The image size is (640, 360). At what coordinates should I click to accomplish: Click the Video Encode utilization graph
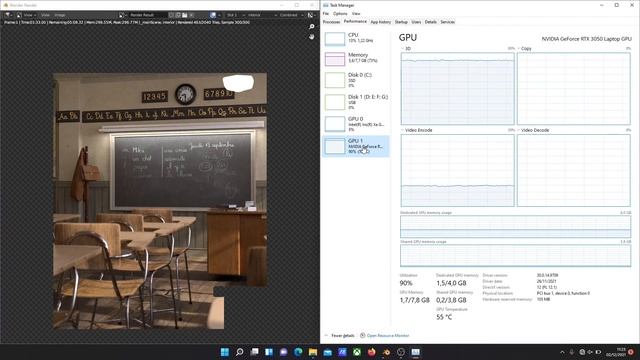click(458, 170)
